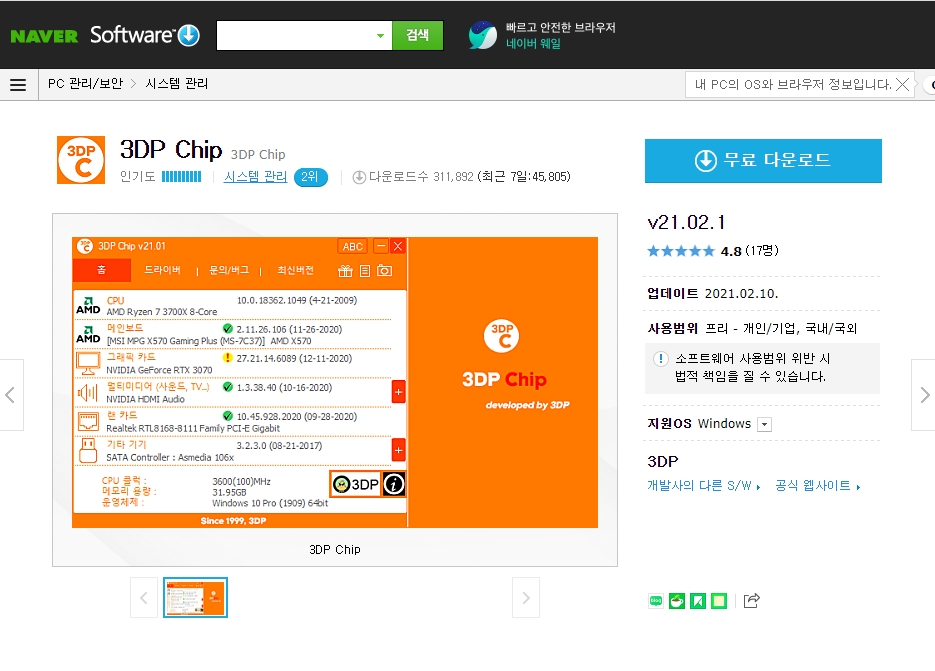Click the 무료 다운로드 button
The height and width of the screenshot is (671, 935).
[763, 160]
